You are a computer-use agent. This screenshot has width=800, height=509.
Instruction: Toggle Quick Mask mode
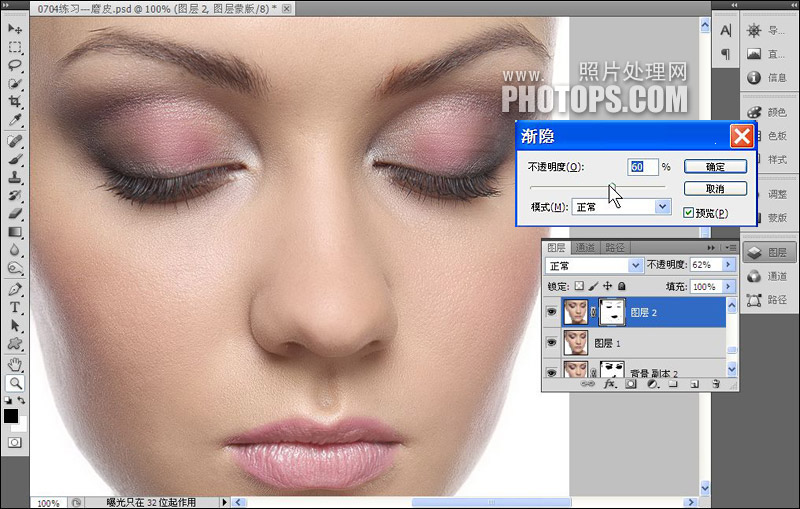[15, 443]
